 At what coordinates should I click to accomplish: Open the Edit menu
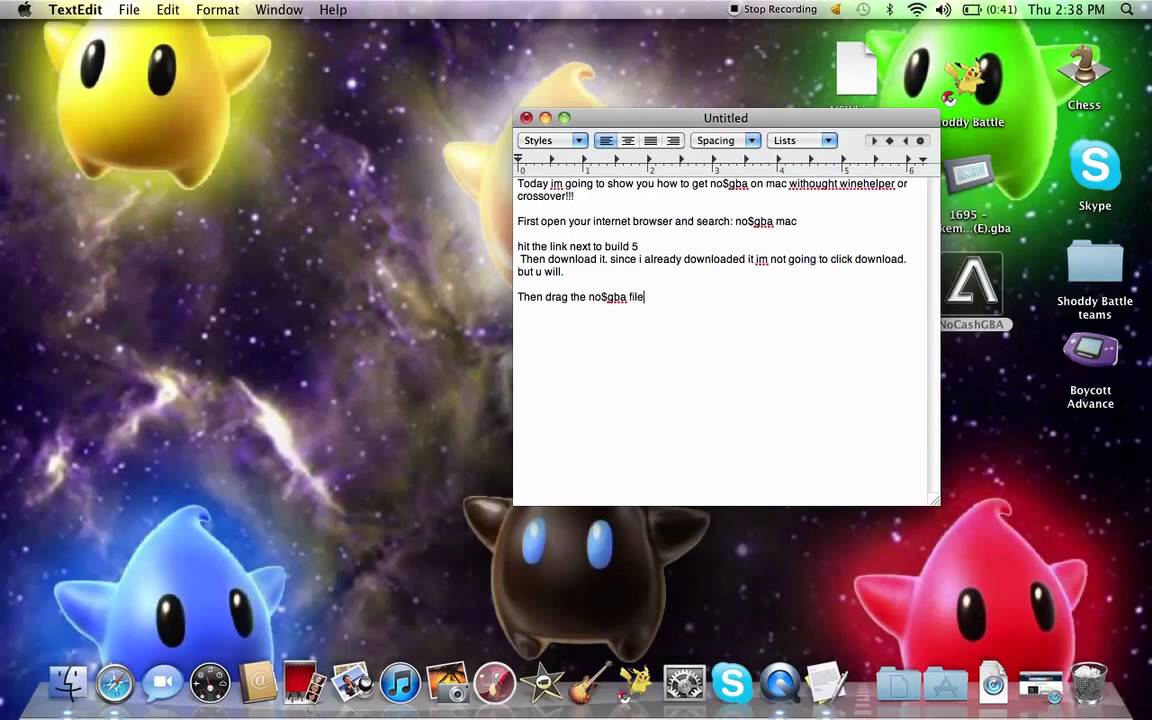[x=168, y=10]
